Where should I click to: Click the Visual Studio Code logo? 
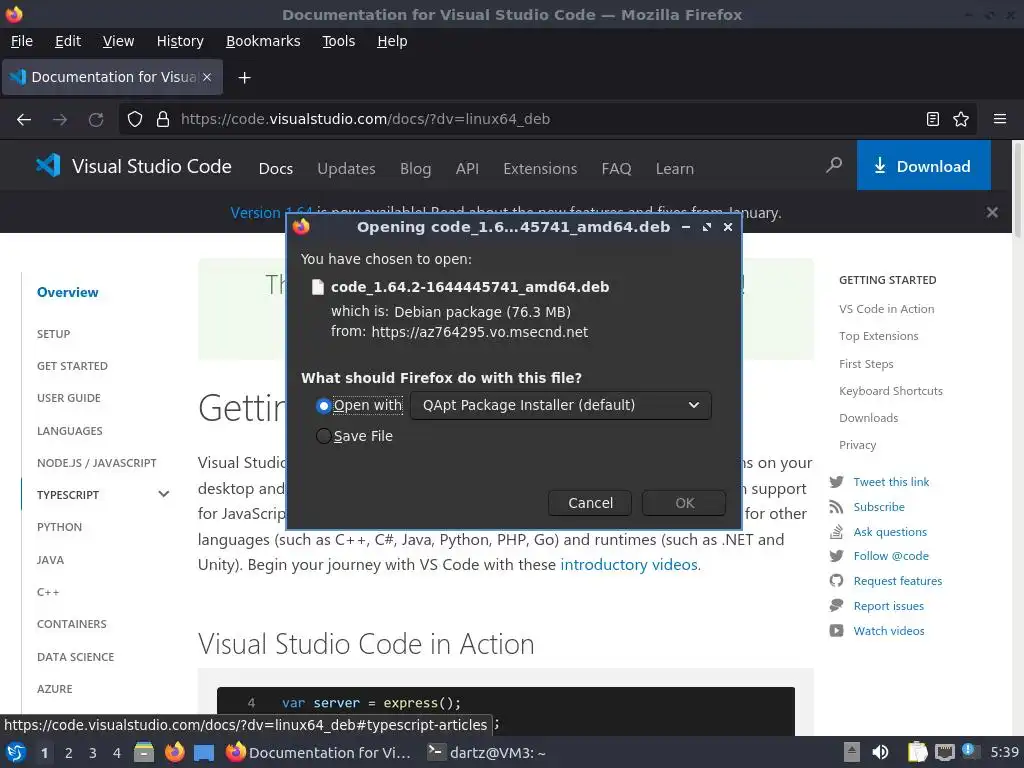48,166
